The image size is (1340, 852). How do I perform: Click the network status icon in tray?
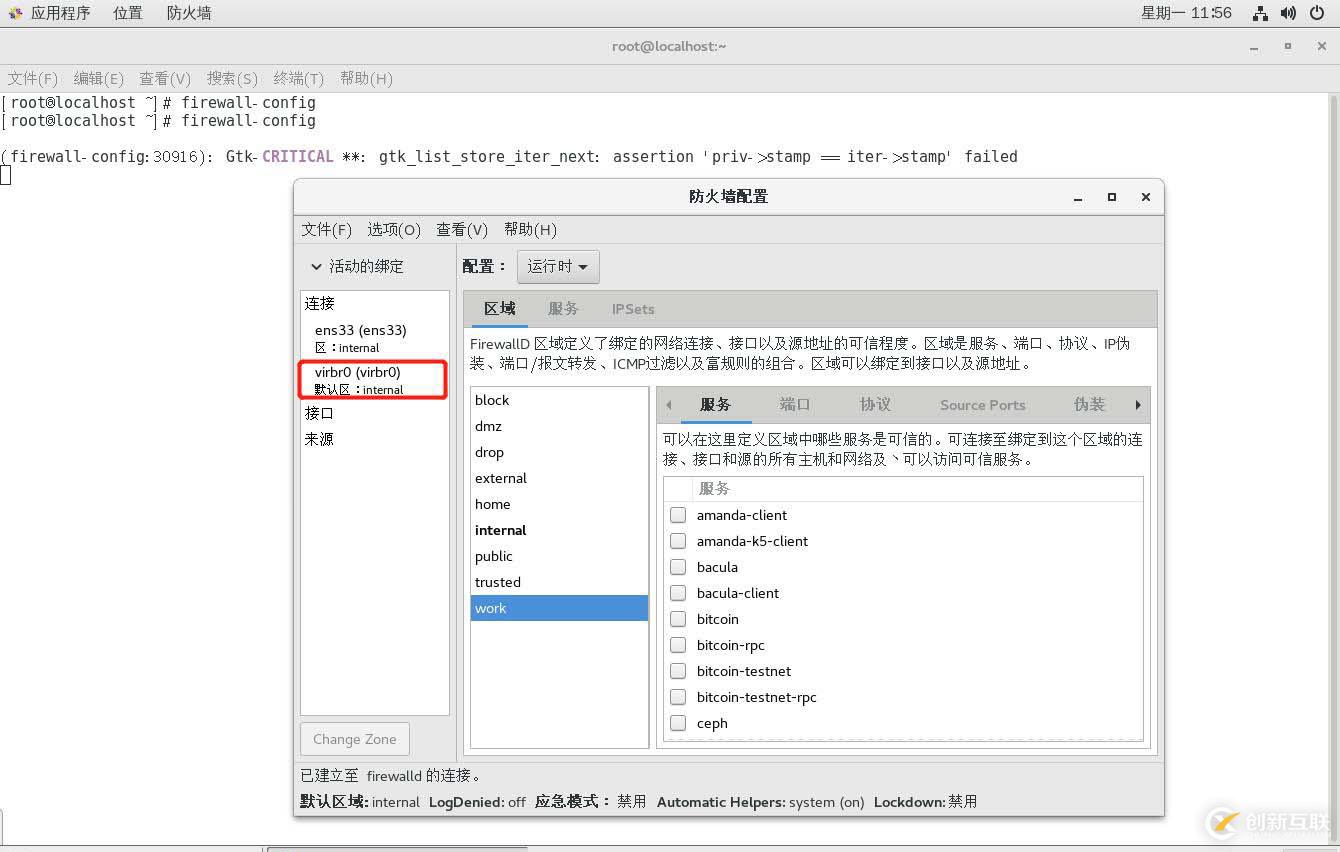click(1260, 13)
